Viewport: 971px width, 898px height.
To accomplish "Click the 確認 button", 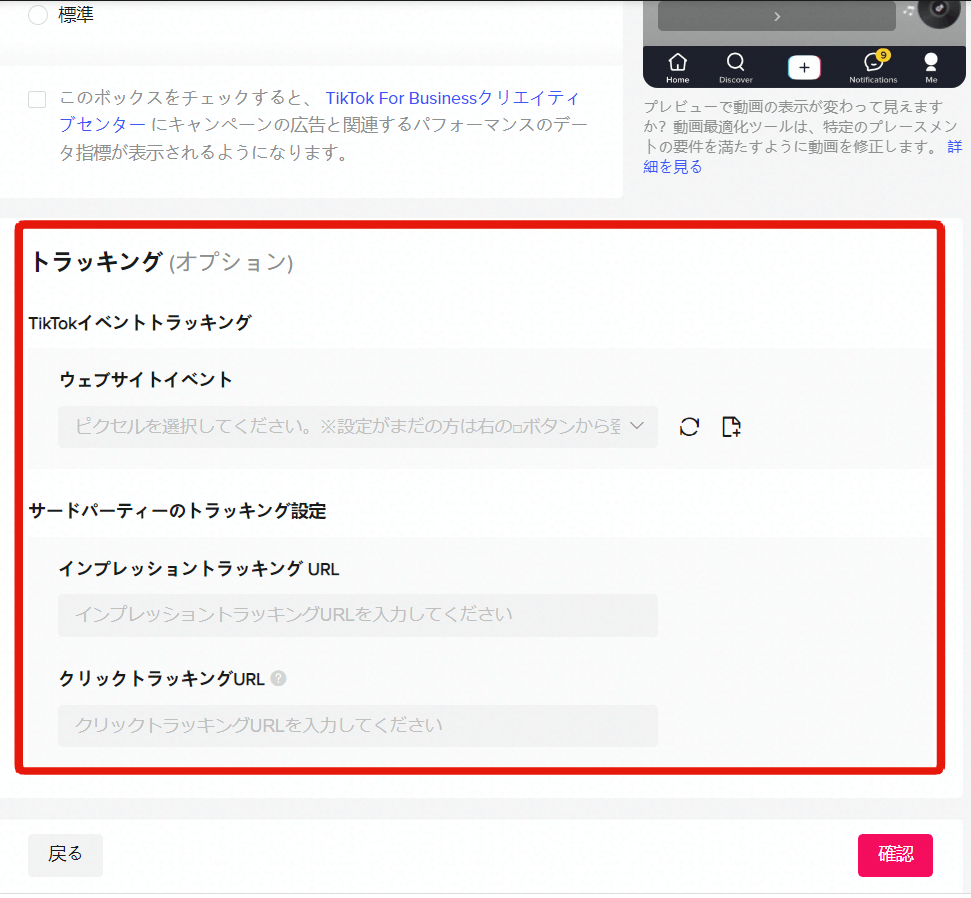I will tap(895, 855).
